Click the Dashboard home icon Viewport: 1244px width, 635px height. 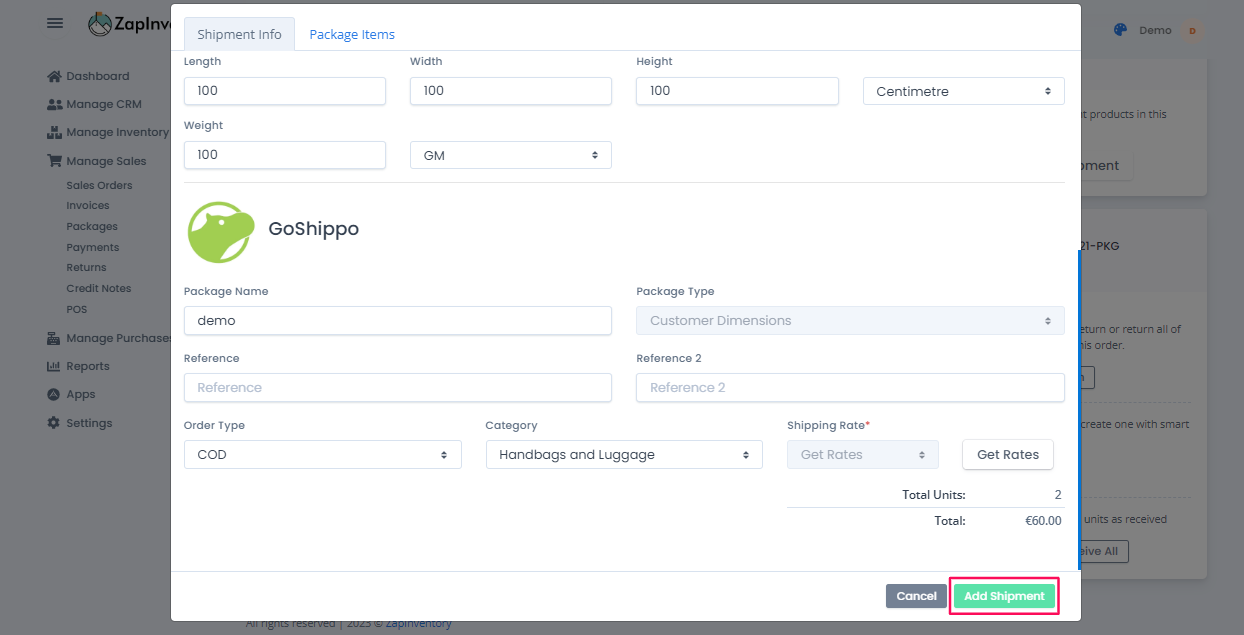[x=54, y=76]
